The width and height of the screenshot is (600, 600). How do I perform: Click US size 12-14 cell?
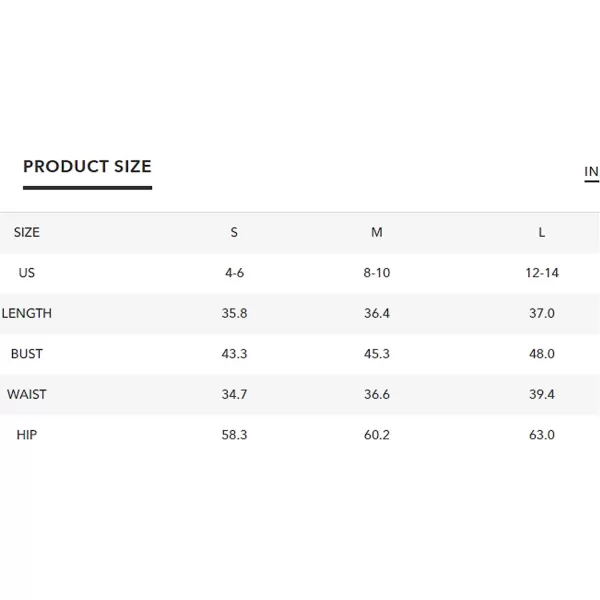tap(542, 273)
